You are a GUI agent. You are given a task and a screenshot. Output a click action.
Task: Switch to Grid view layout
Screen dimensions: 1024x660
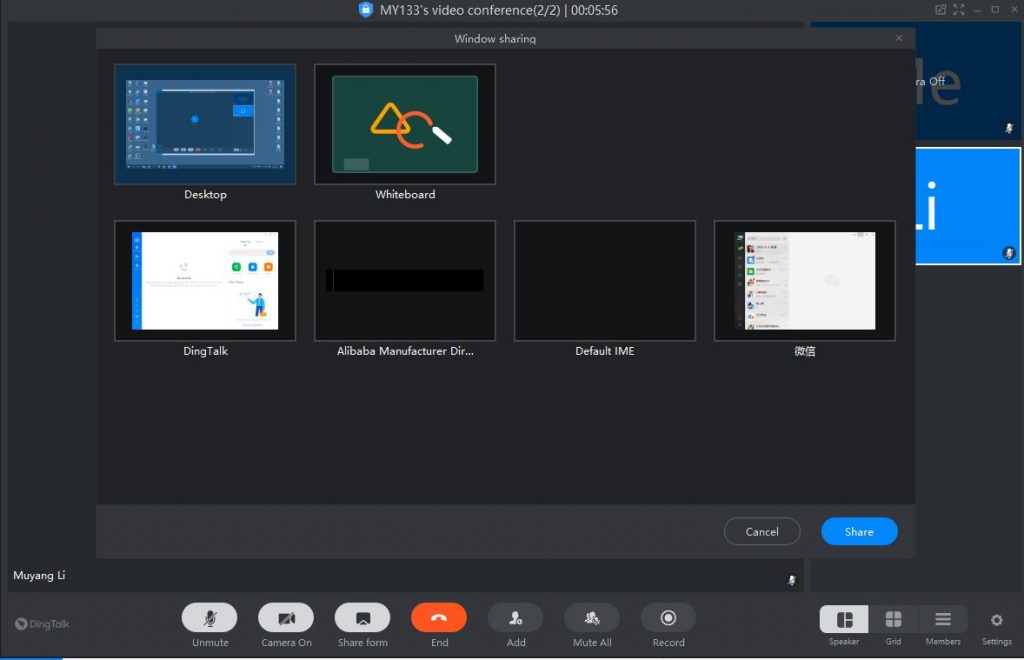[x=893, y=620]
